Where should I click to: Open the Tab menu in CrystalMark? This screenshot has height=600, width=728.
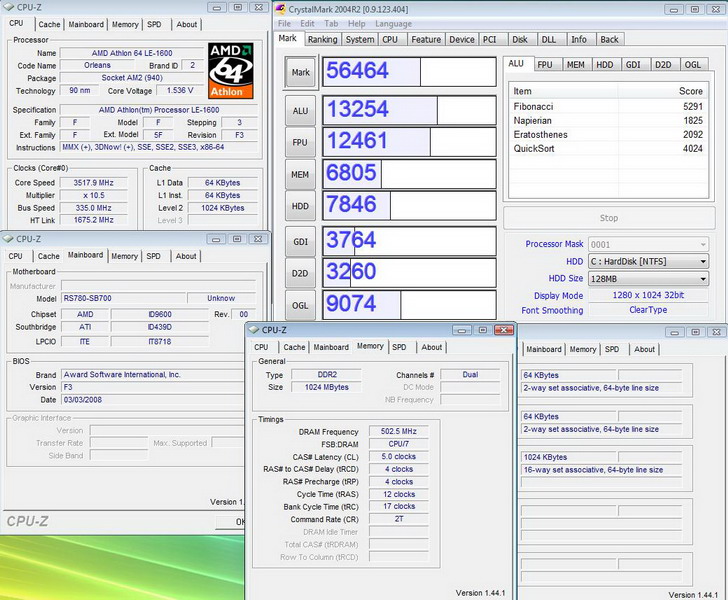coord(331,24)
